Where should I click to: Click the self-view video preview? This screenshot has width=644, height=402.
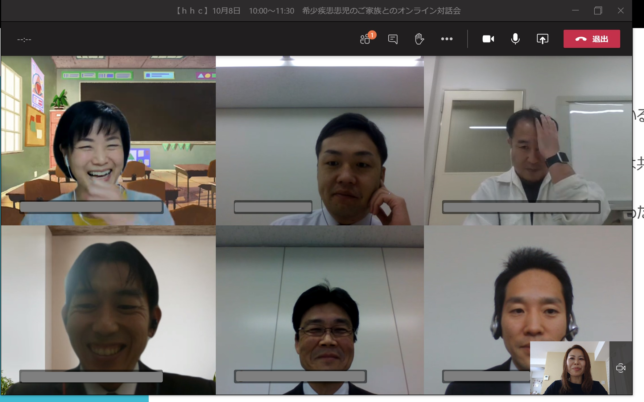568,369
